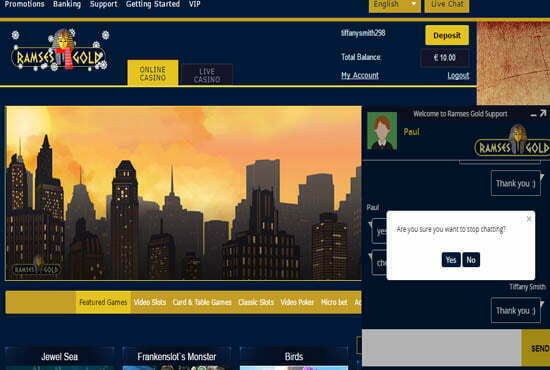Screen dimensions: 550x370
Task: Open the My Account link
Action: click(x=360, y=75)
